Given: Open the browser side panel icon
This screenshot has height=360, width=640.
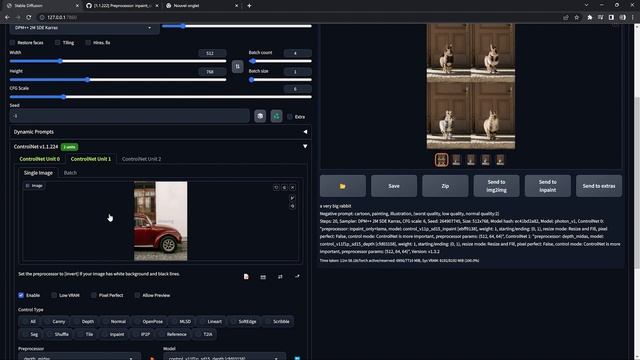Looking at the screenshot, I should tap(611, 17).
